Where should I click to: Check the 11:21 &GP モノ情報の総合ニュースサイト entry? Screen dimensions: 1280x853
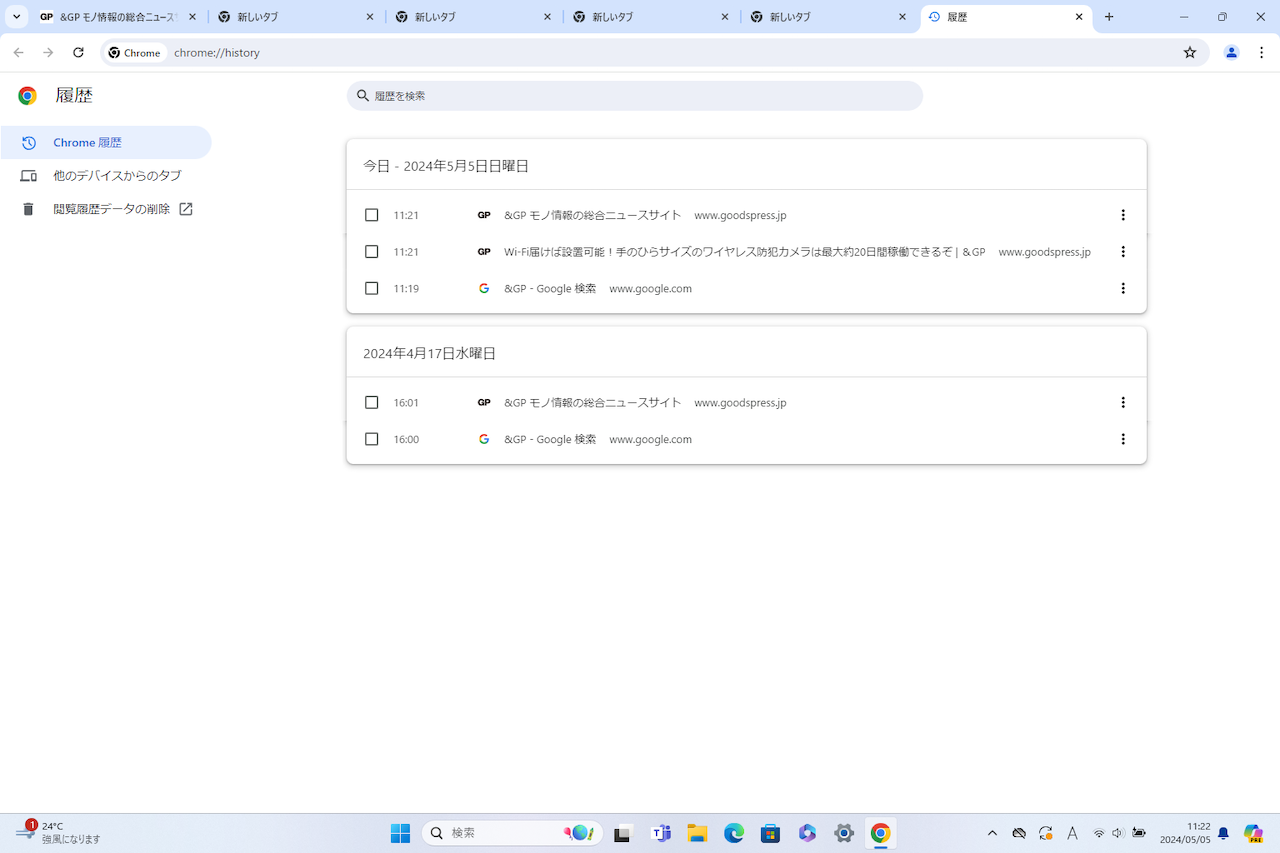pyautogui.click(x=372, y=215)
